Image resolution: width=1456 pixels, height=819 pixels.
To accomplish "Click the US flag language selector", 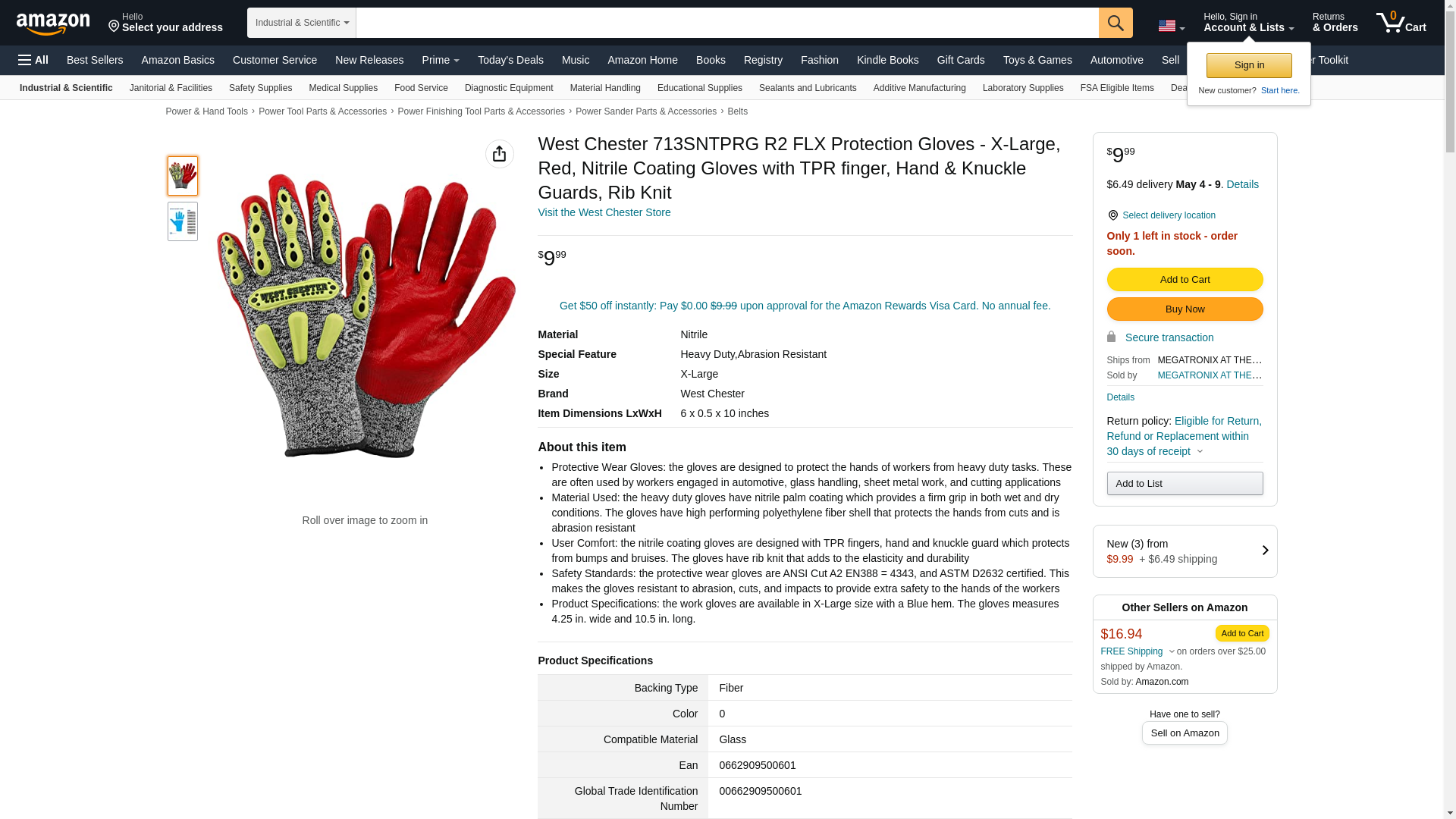I will [1171, 26].
